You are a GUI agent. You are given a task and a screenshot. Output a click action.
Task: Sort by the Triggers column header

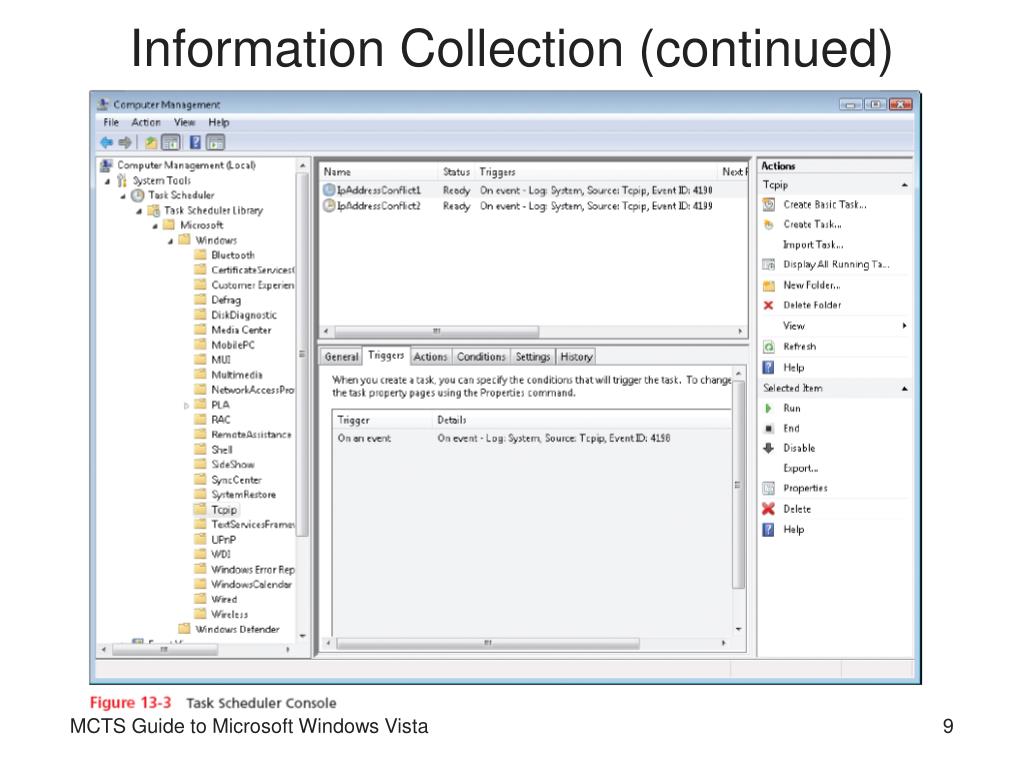(596, 172)
